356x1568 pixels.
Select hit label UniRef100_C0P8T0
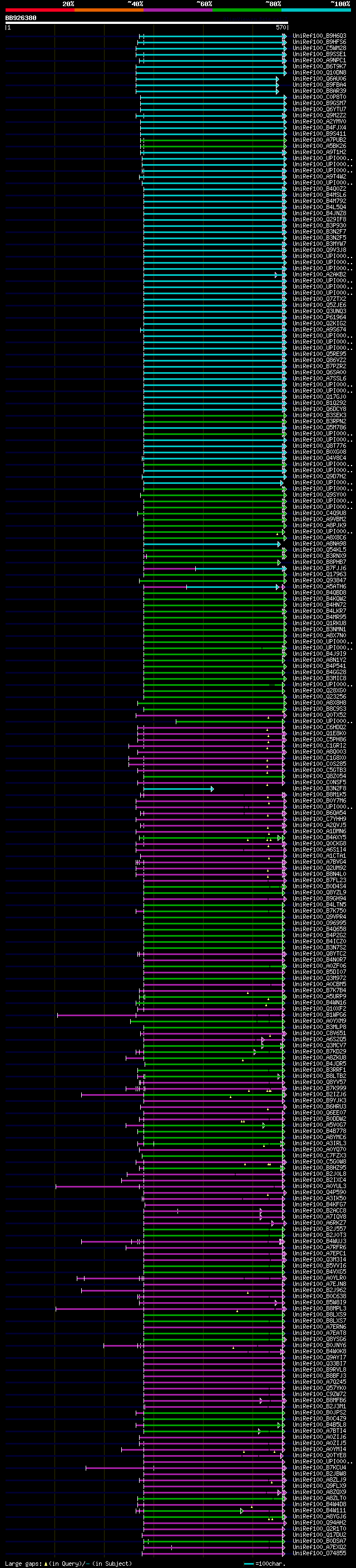pyautogui.click(x=319, y=97)
